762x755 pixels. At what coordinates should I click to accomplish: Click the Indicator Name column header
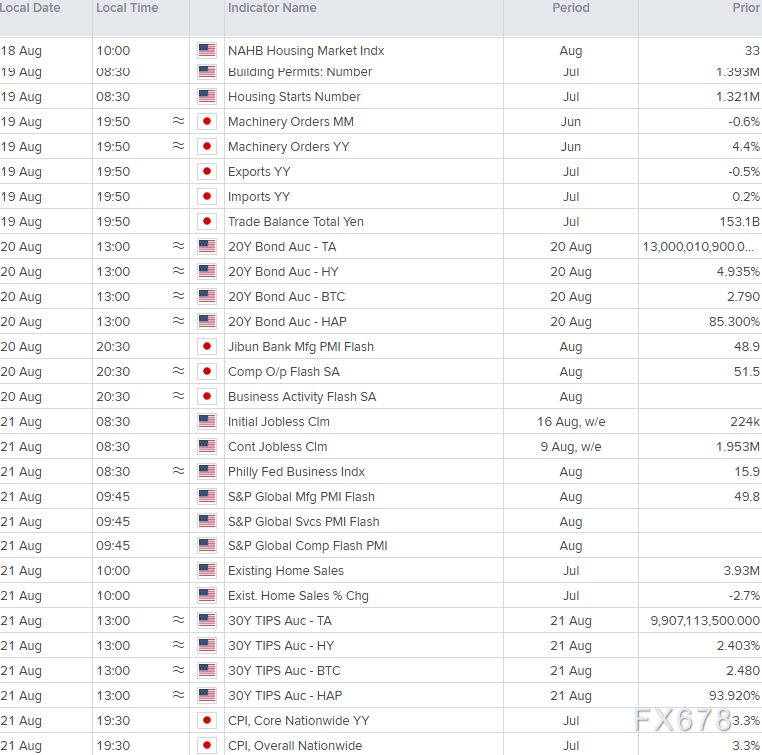[272, 8]
